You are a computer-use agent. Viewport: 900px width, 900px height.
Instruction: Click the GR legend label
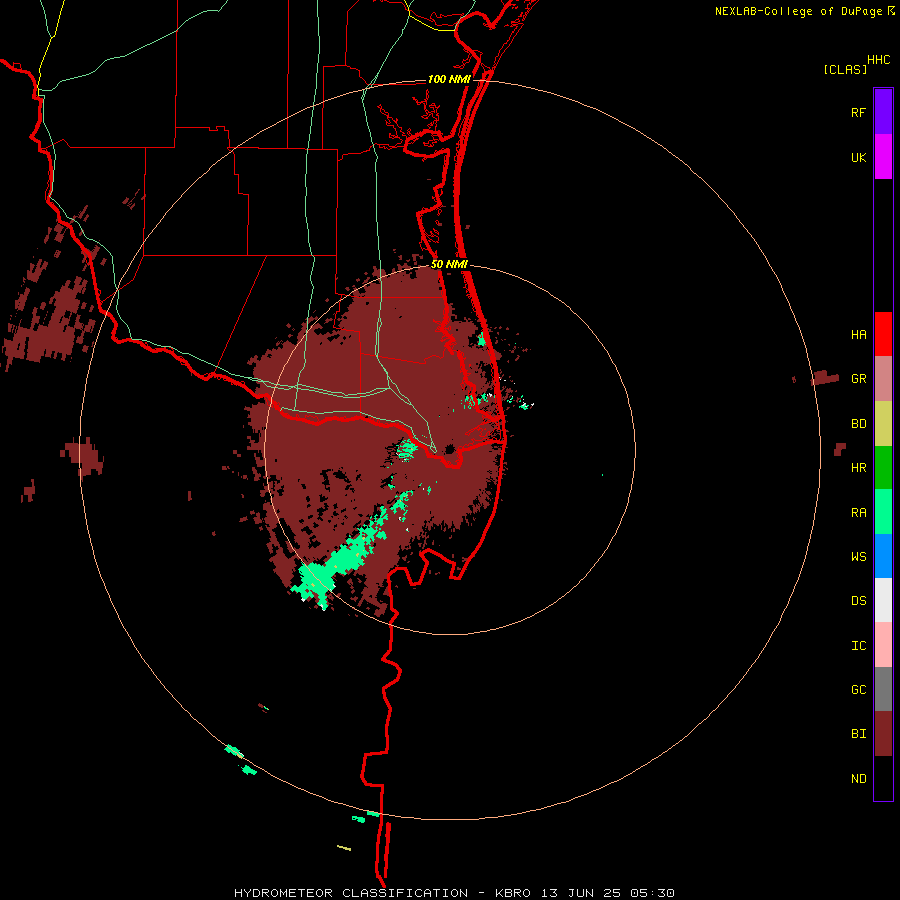click(859, 379)
